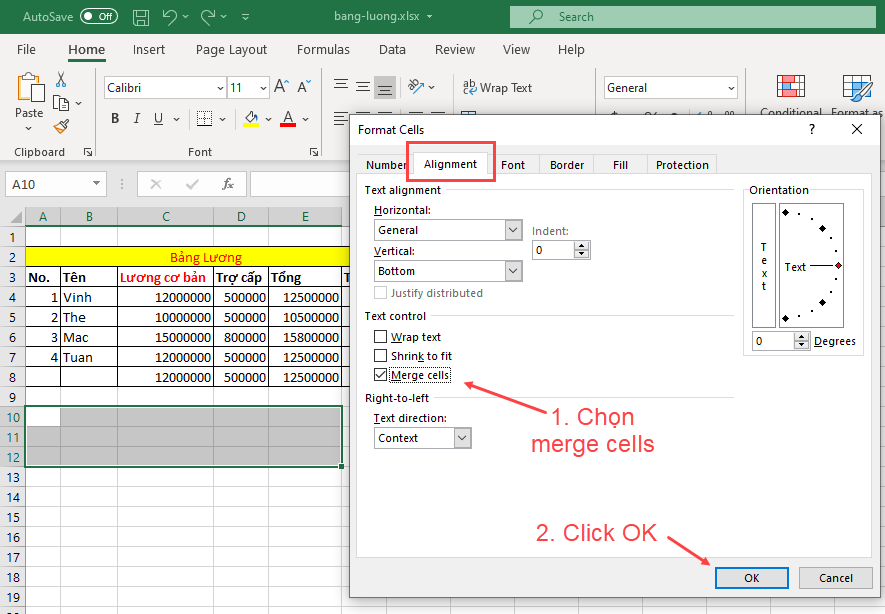
Task: Open the Horizontal alignment dropdown
Action: (512, 230)
